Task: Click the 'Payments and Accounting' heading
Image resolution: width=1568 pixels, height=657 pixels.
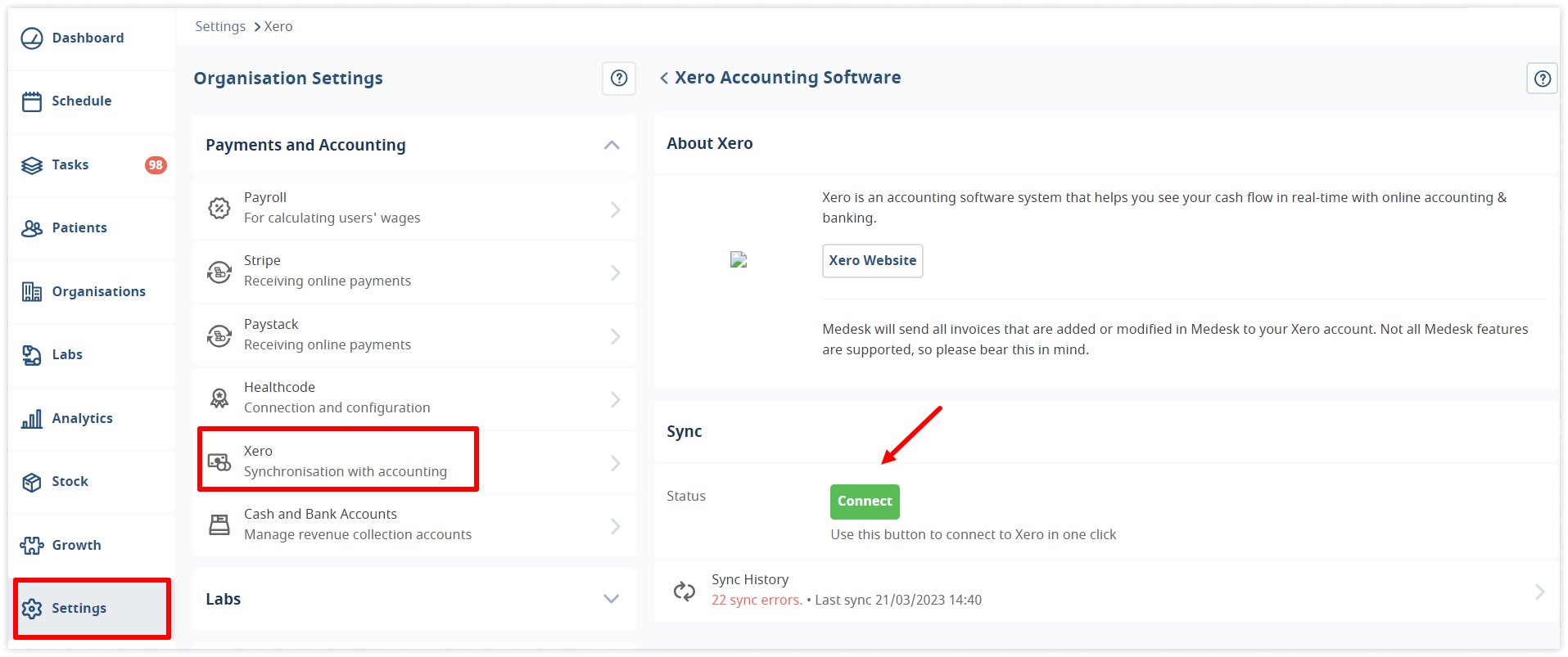Action: tap(305, 145)
